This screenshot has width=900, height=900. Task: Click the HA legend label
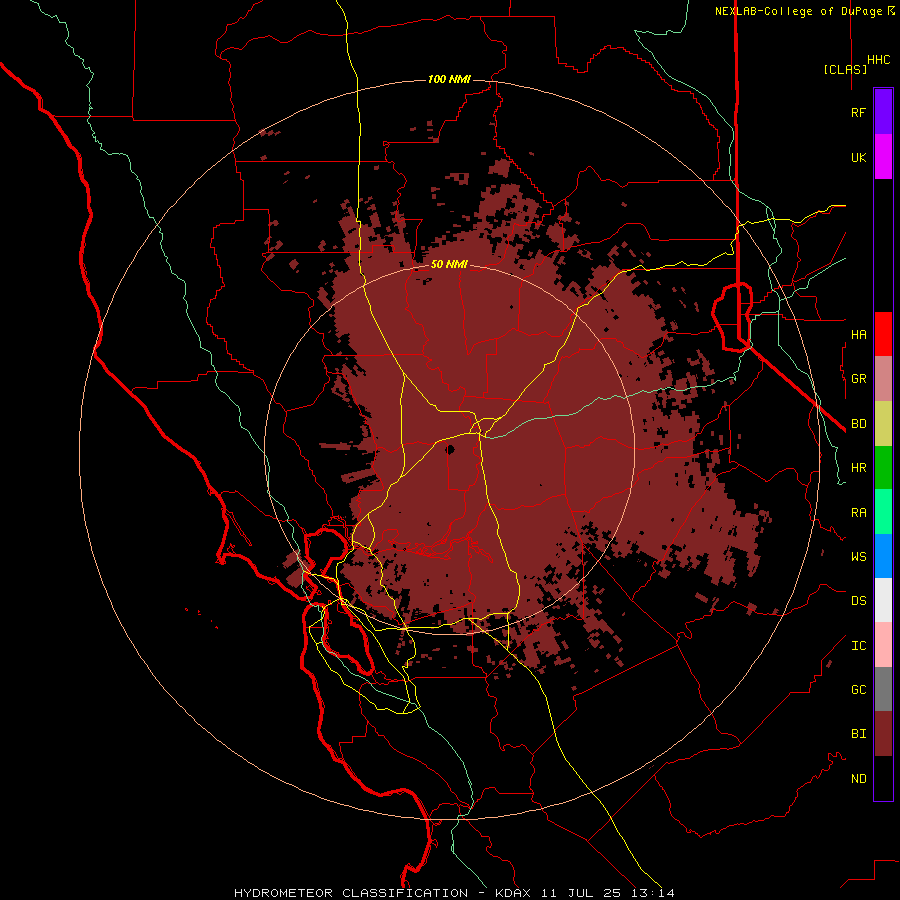tap(858, 334)
